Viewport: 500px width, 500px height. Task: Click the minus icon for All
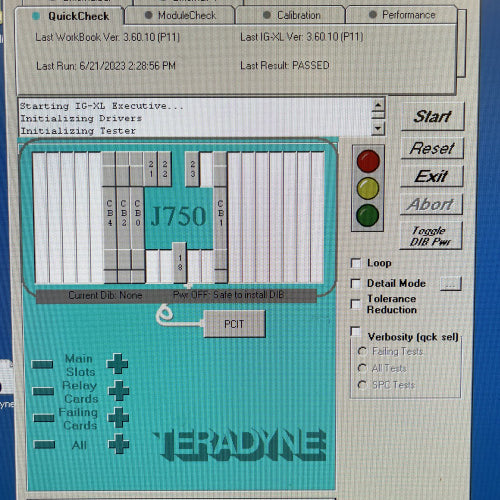44,444
